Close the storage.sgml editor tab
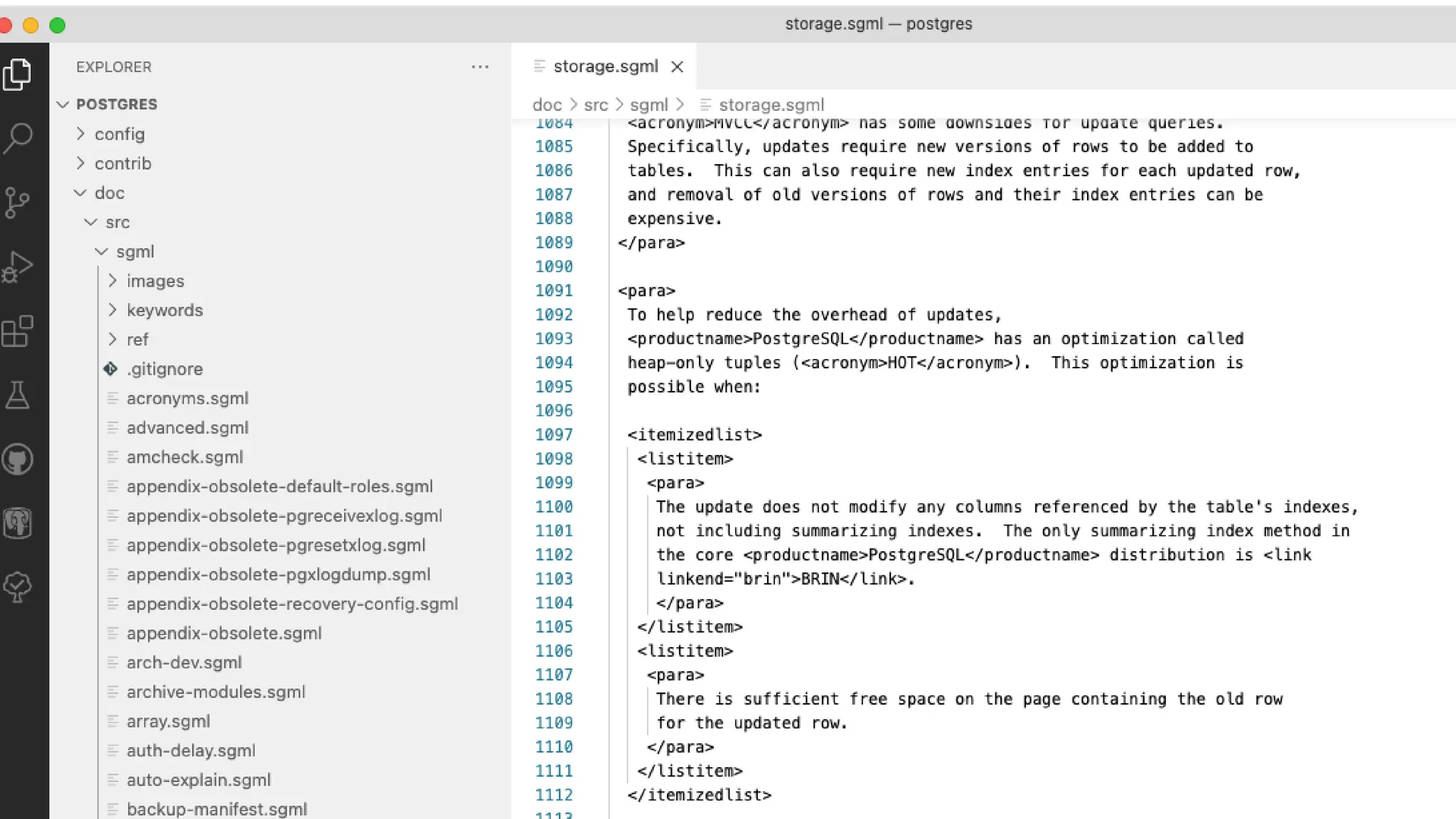The height and width of the screenshot is (819, 1456). point(678,67)
